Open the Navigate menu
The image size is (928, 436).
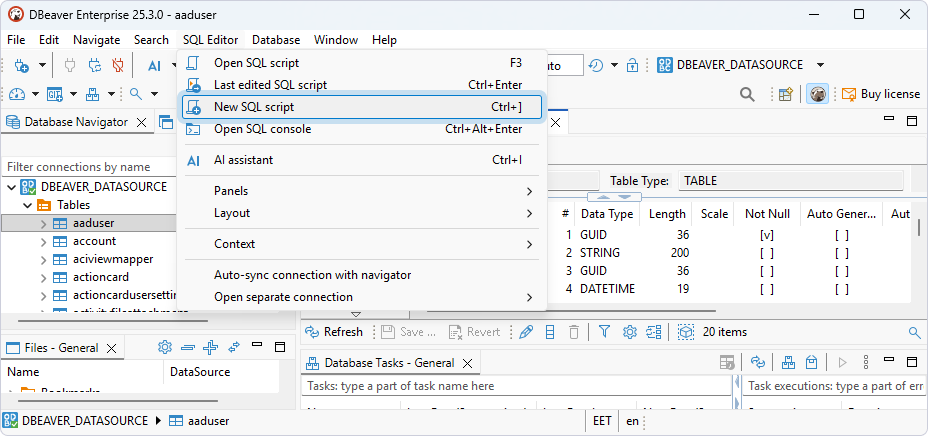point(96,40)
